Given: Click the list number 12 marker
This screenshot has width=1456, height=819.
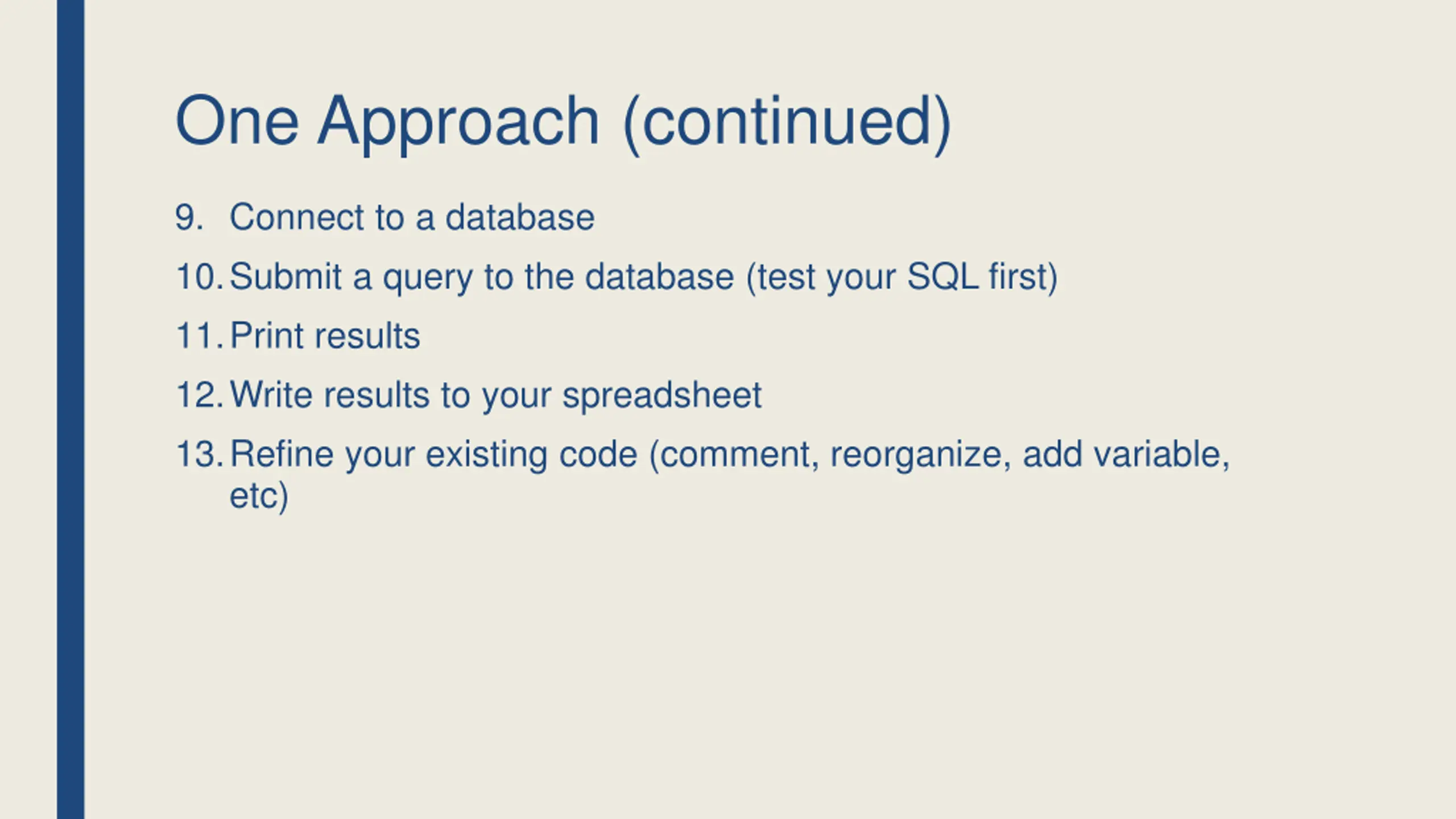Looking at the screenshot, I should pyautogui.click(x=200, y=395).
